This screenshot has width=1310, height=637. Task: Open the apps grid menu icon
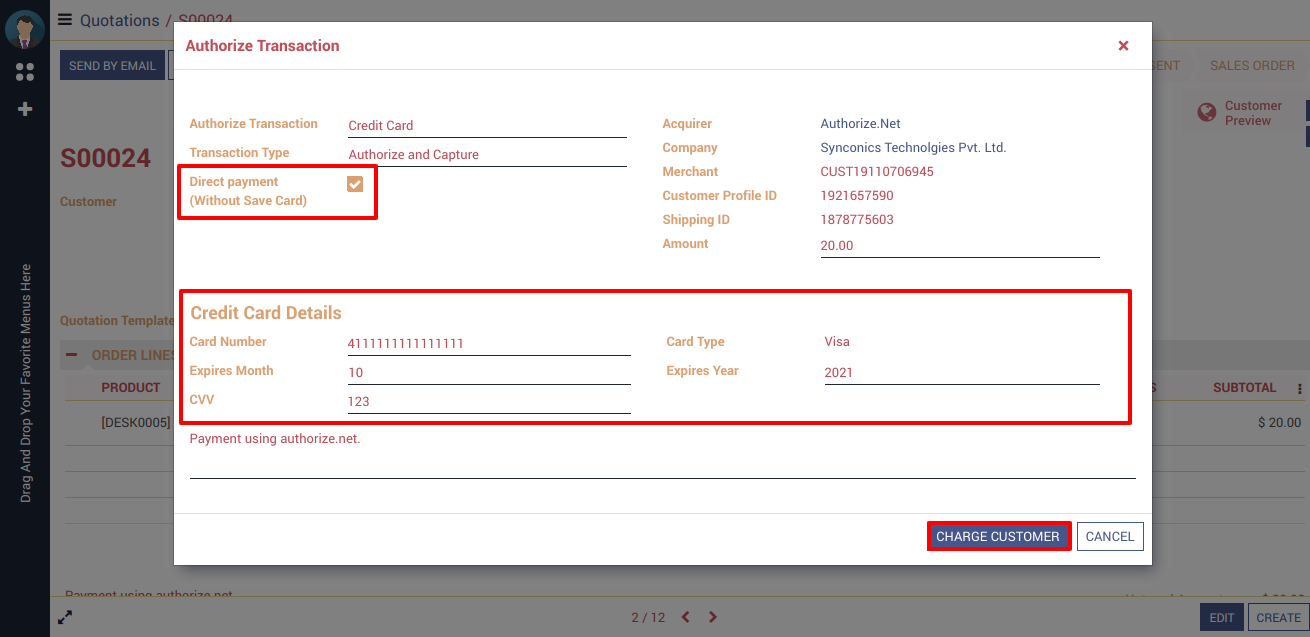click(x=25, y=72)
